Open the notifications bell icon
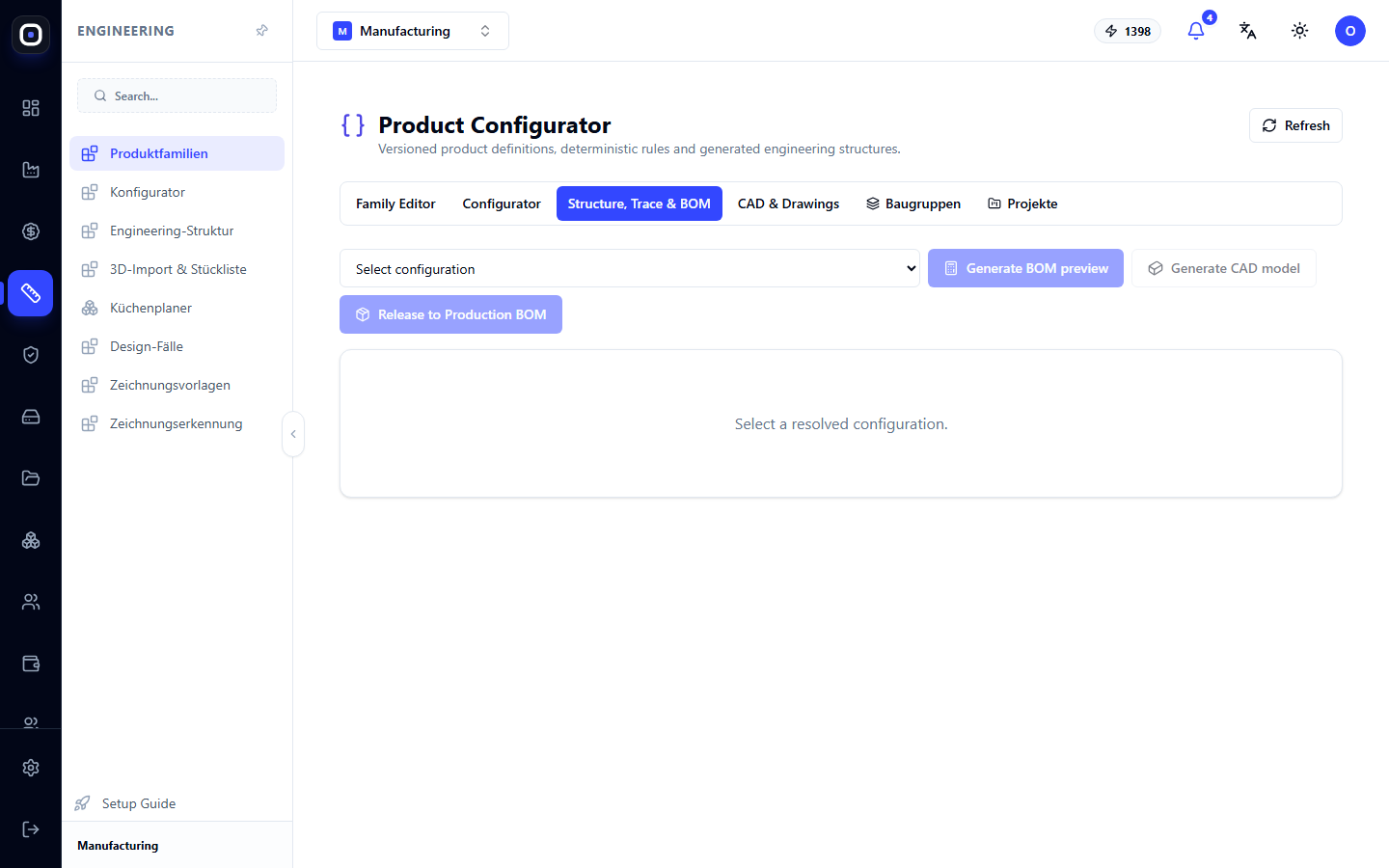Viewport: 1389px width, 868px height. 1196,31
